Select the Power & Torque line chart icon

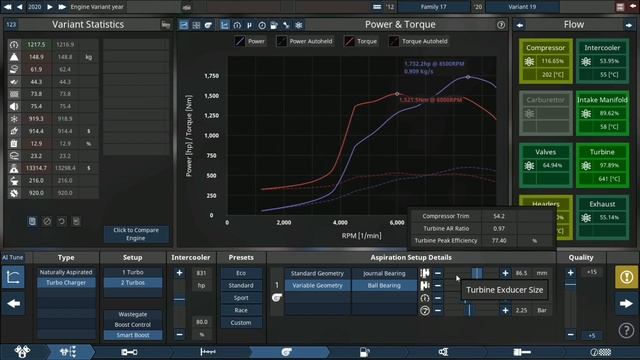click(224, 25)
